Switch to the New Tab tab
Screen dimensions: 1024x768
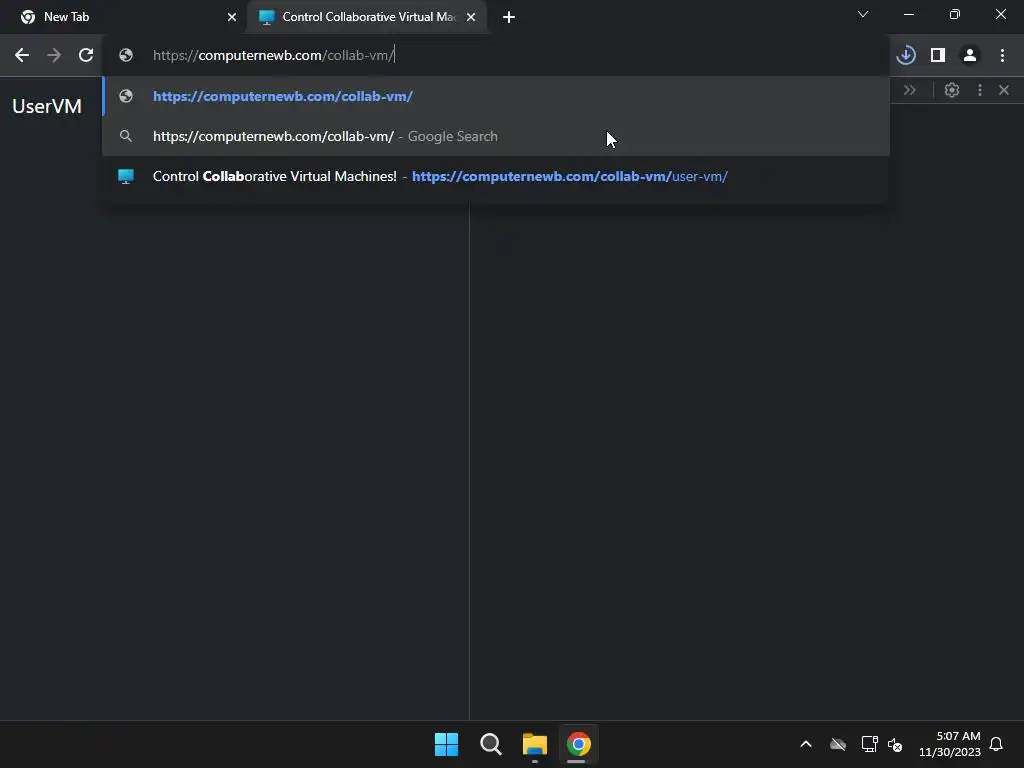123,17
